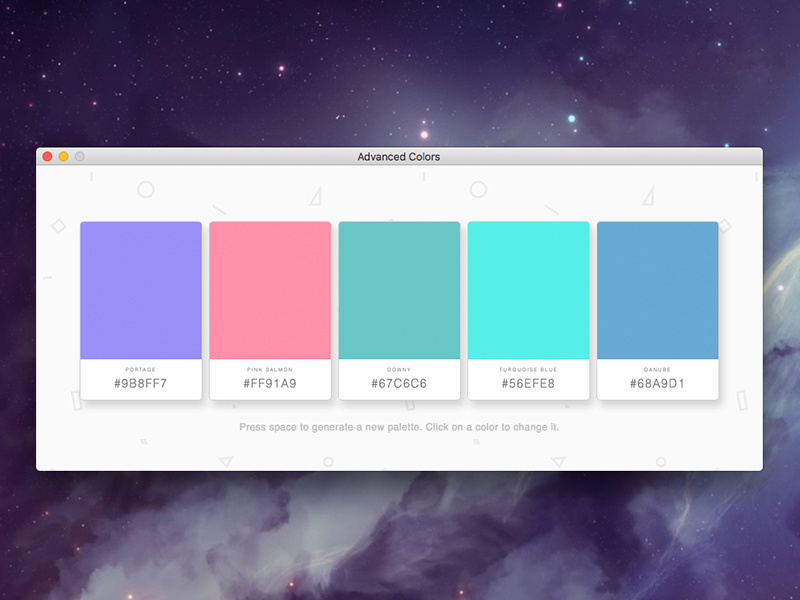Image resolution: width=800 pixels, height=600 pixels.
Task: Click the hex code #9B8FF7
Action: (140, 382)
